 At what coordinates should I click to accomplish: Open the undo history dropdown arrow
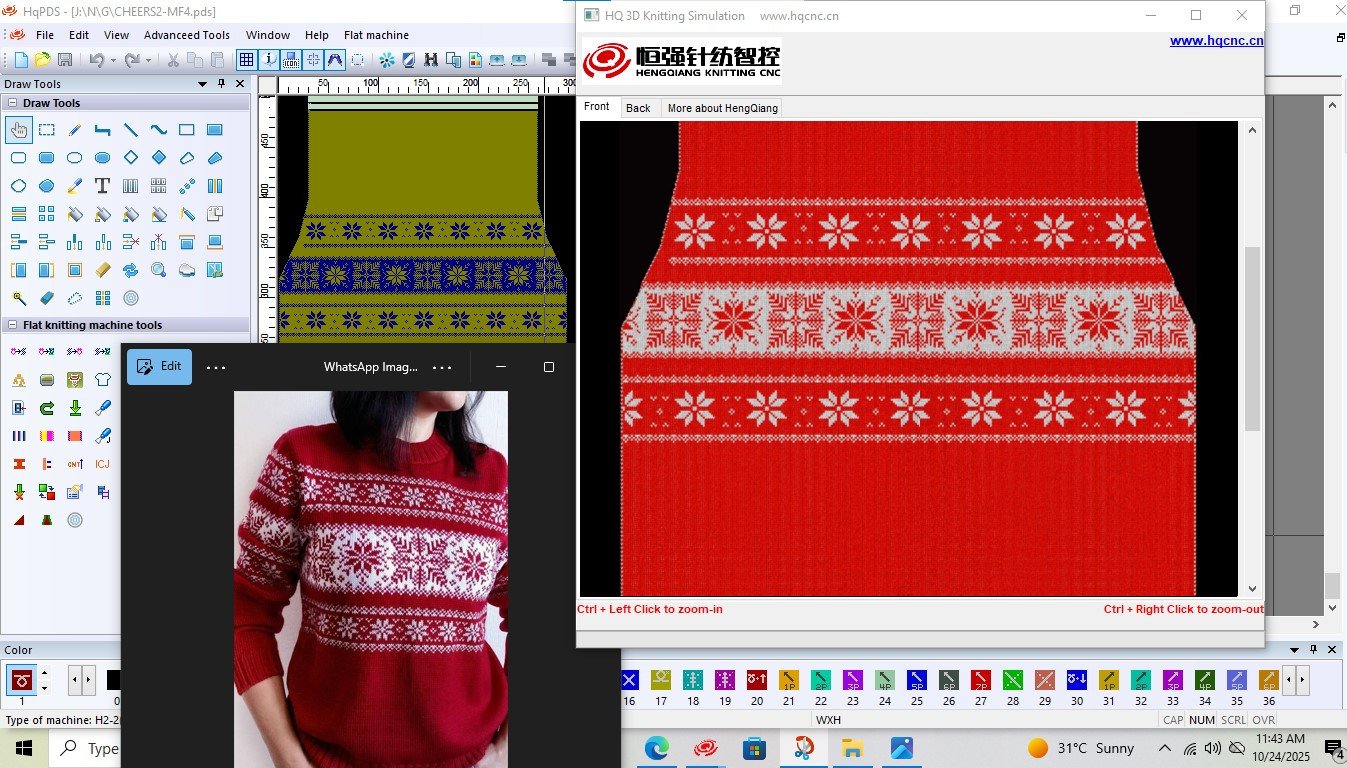tap(113, 60)
